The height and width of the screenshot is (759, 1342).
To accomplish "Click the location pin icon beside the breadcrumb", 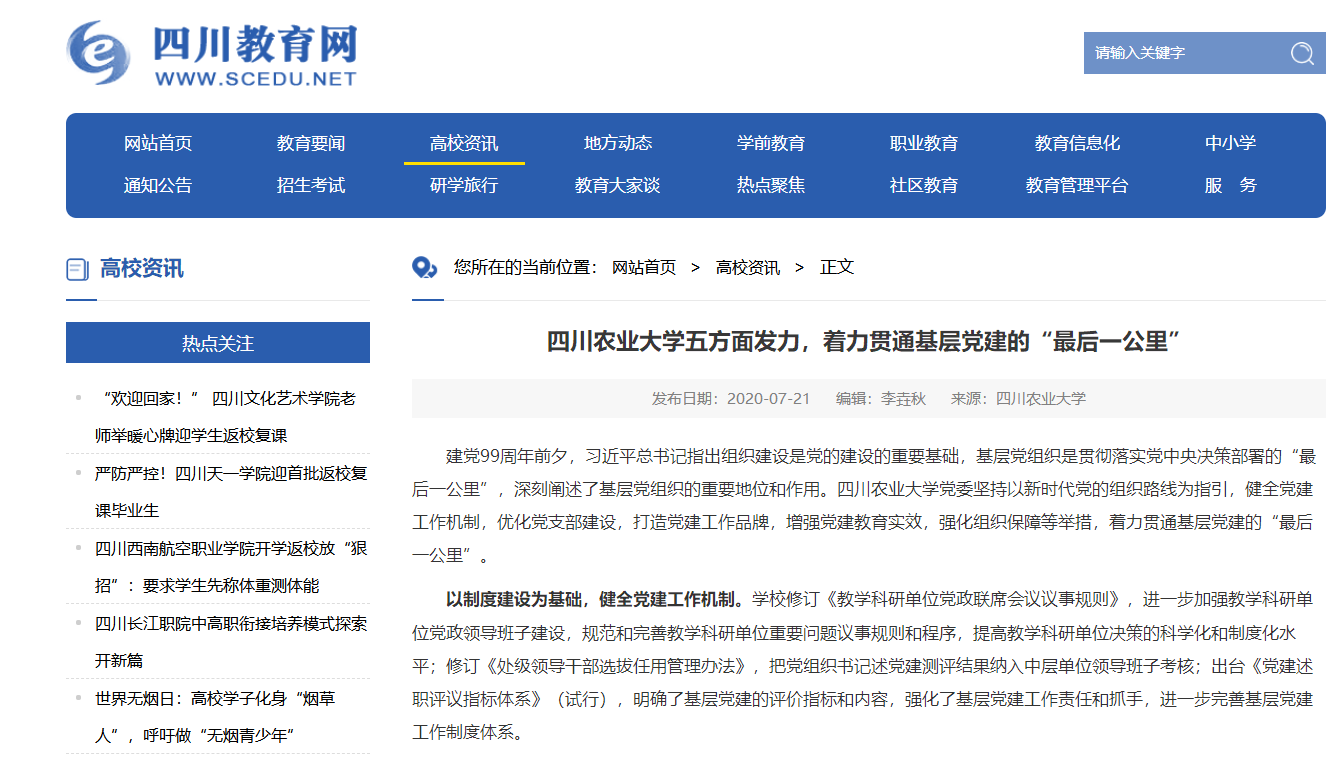I will 425,267.
